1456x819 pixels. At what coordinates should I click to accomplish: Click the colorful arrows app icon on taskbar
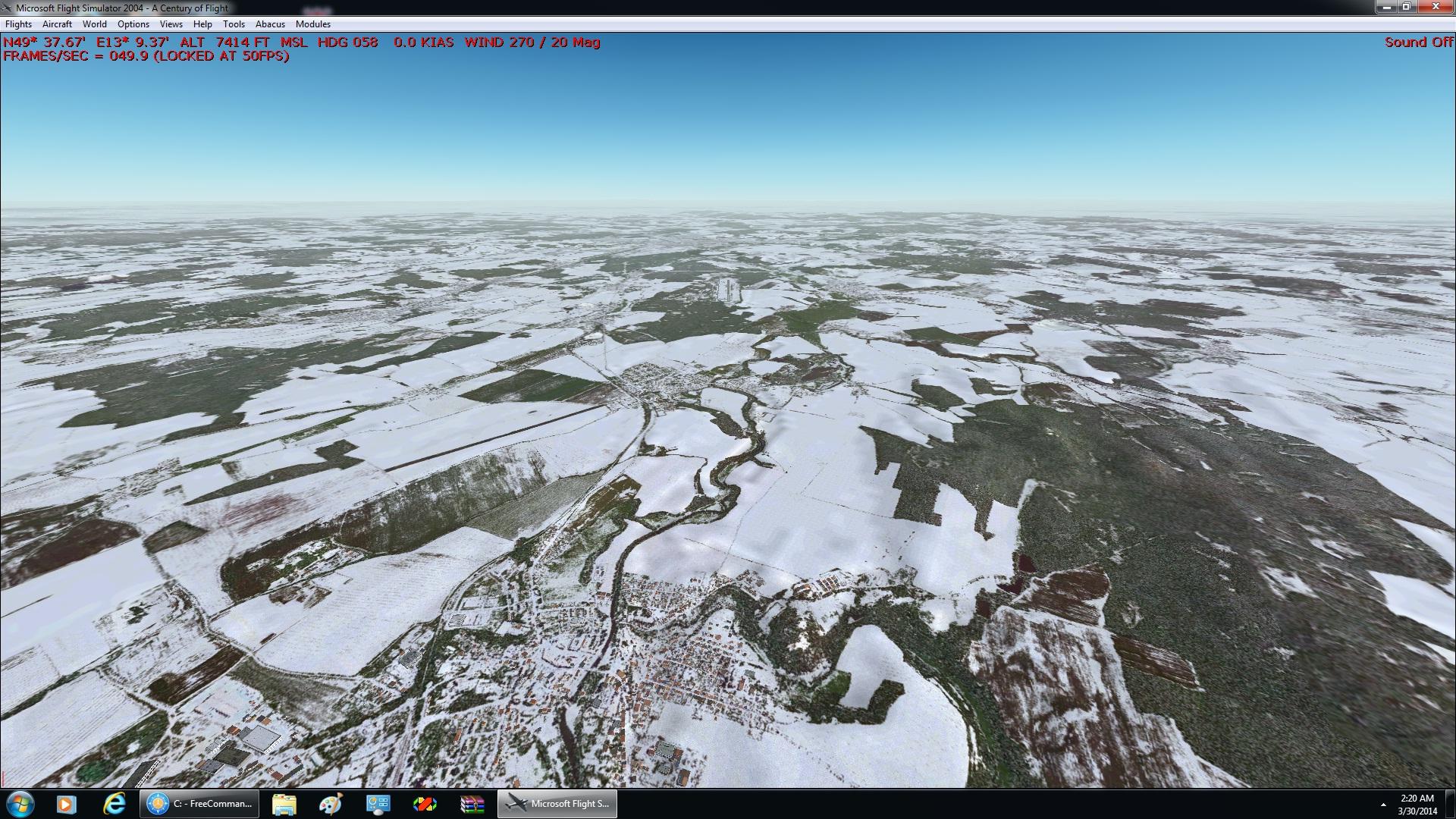(425, 804)
